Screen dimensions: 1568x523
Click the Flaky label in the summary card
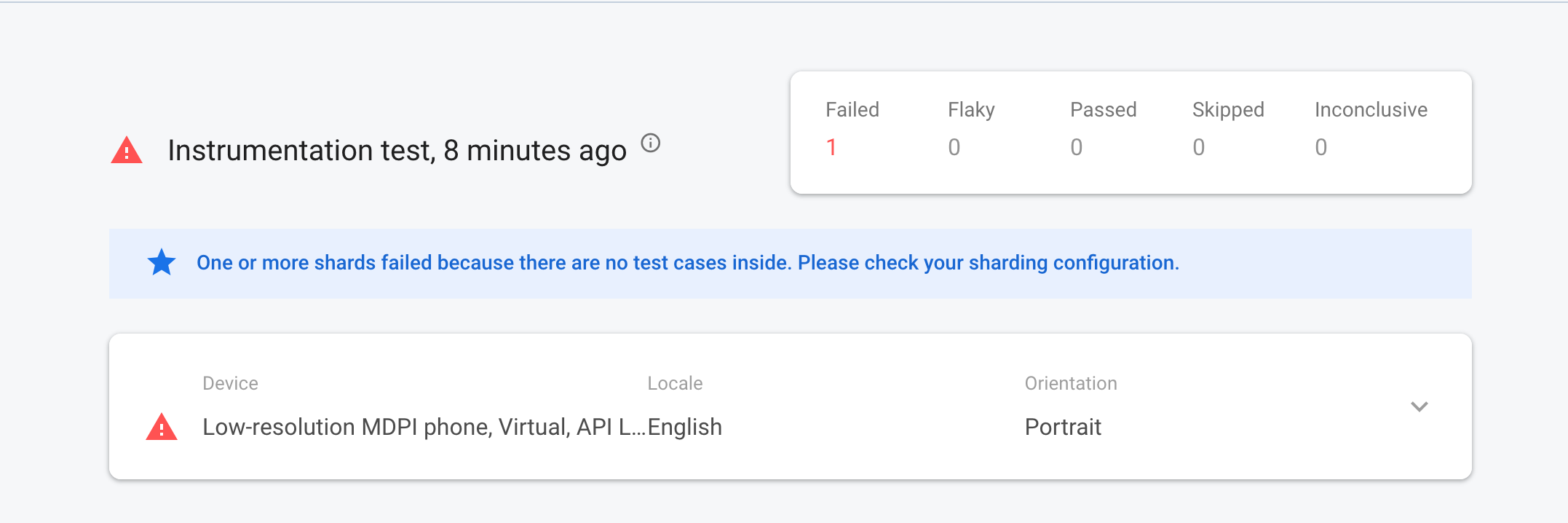pos(971,110)
